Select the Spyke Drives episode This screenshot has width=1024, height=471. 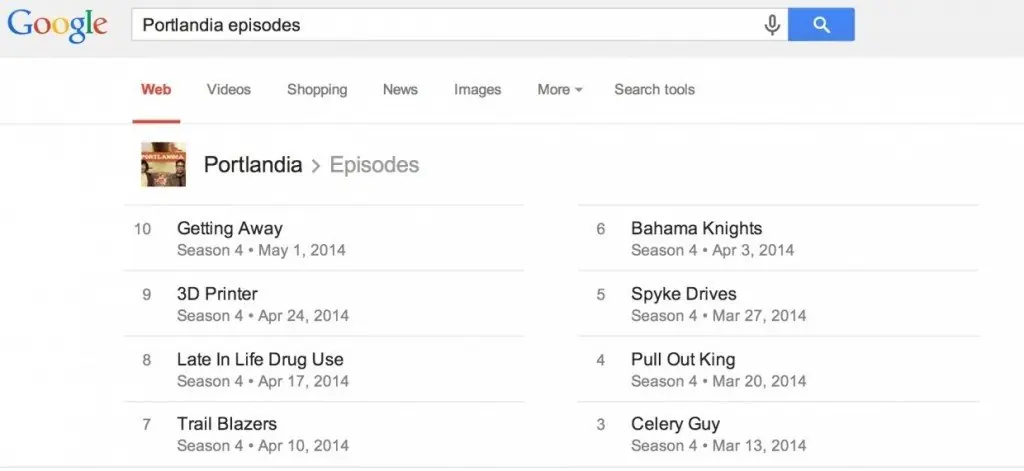click(684, 294)
